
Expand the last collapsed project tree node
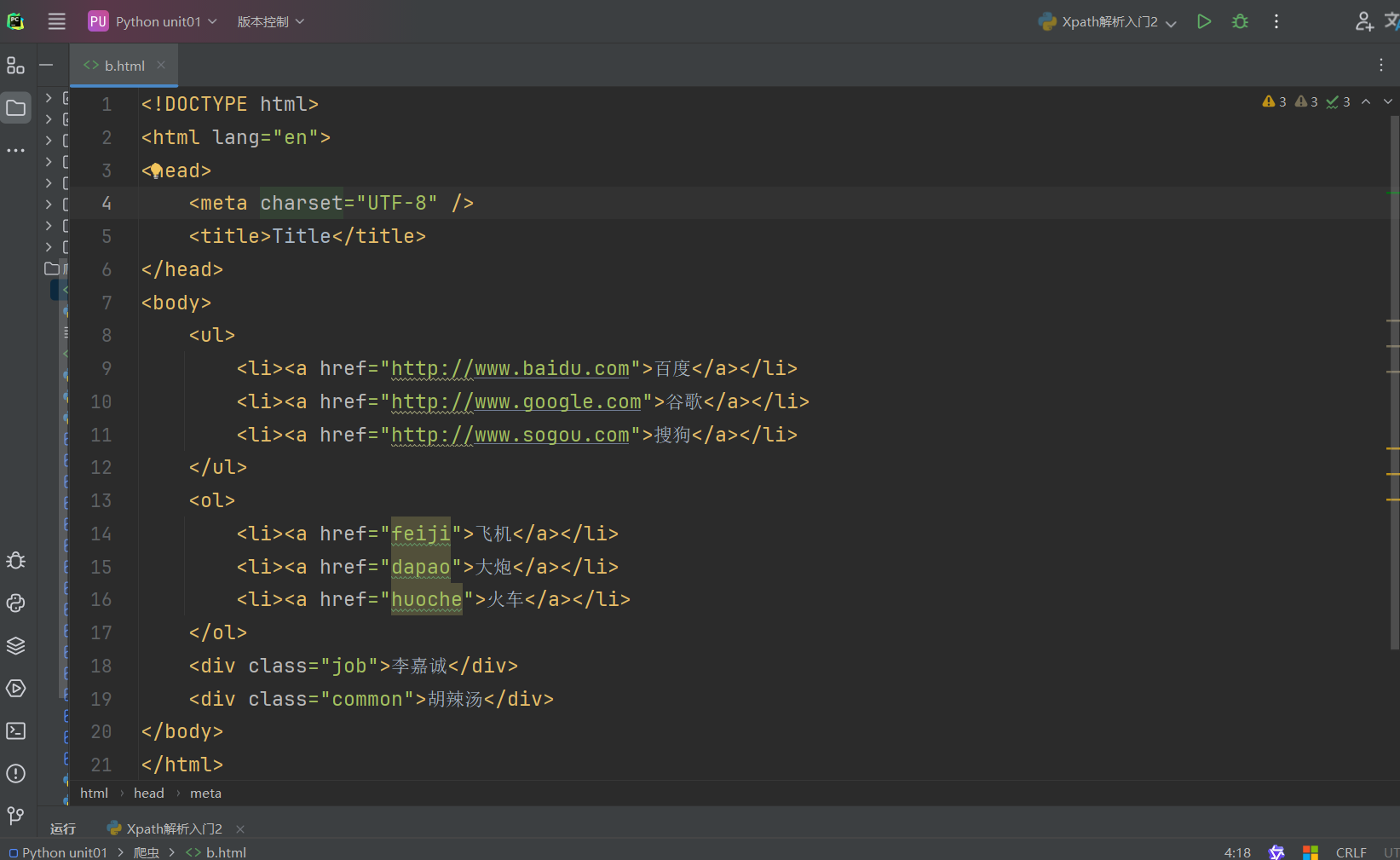click(x=49, y=247)
